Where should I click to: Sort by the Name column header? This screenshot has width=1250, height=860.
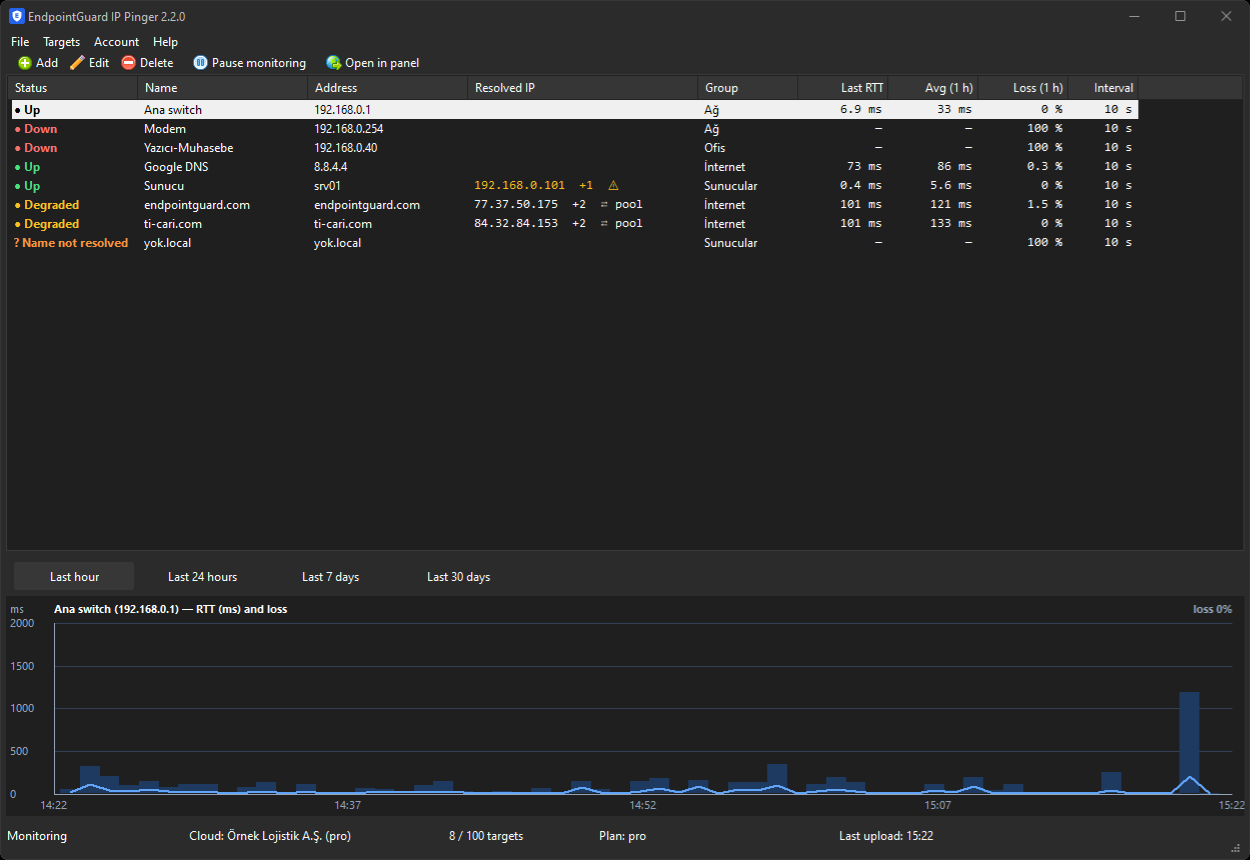(222, 88)
